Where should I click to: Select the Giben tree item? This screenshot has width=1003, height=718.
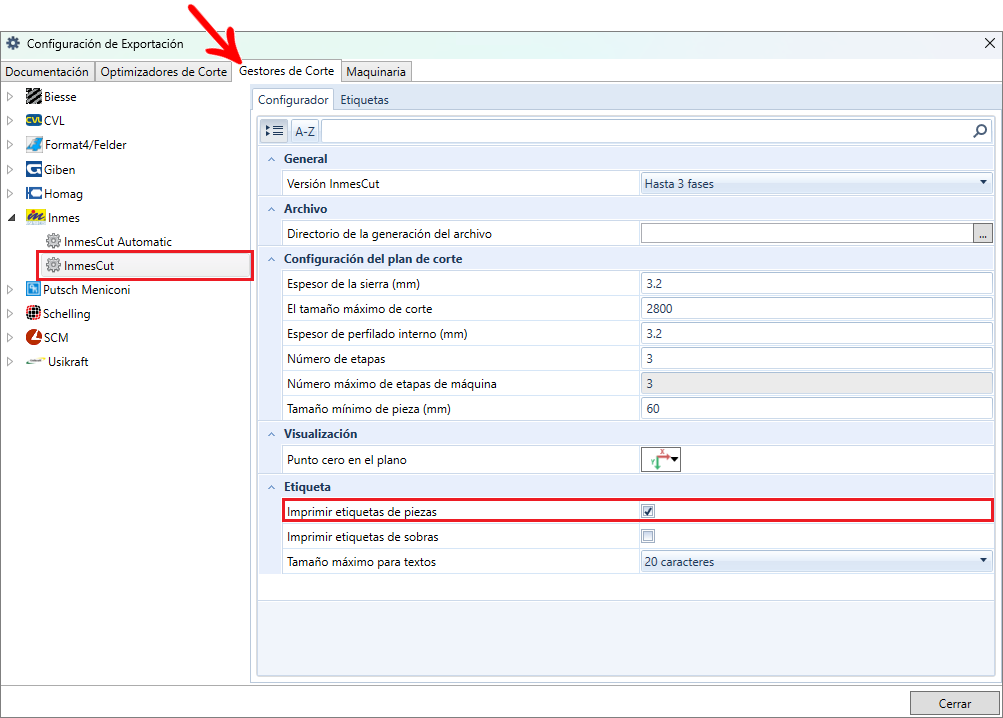click(59, 169)
